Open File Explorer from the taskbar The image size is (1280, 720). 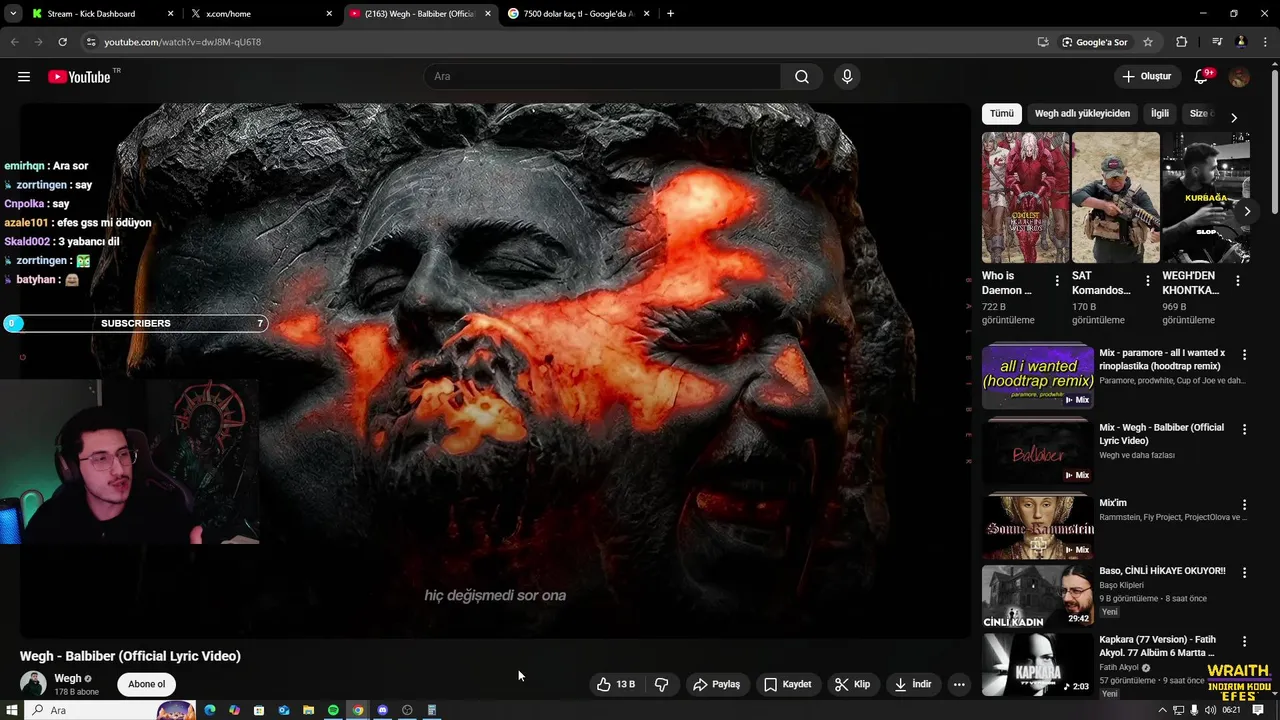pyautogui.click(x=308, y=710)
